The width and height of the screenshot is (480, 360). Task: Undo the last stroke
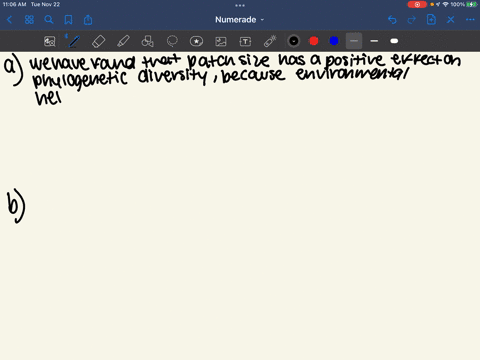[x=392, y=20]
